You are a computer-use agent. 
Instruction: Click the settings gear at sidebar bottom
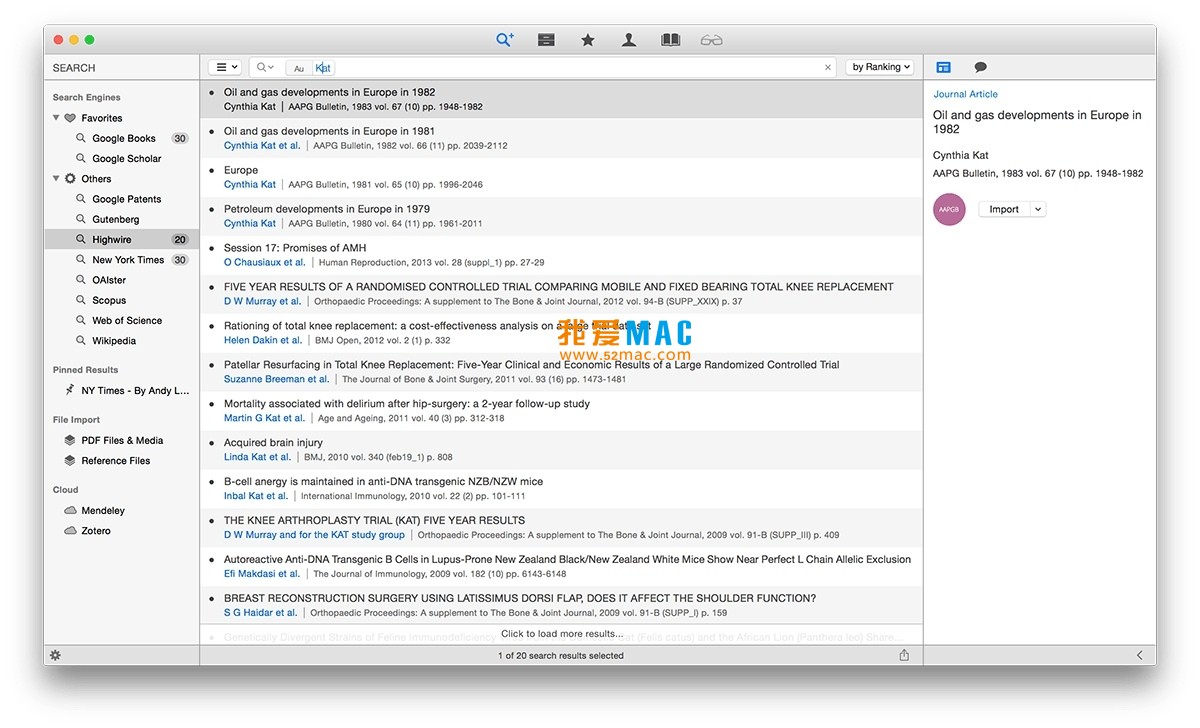point(55,655)
